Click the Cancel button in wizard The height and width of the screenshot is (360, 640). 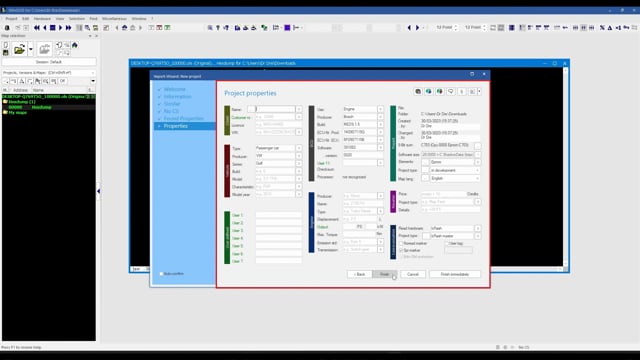point(413,274)
